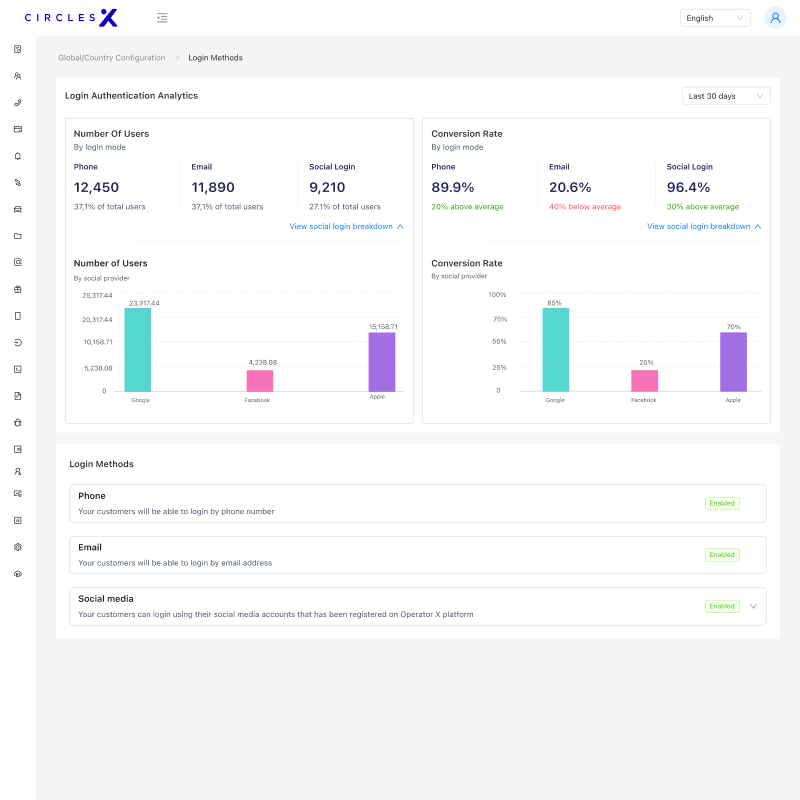
Task: Open the users group sidebar icon
Action: coord(18,76)
